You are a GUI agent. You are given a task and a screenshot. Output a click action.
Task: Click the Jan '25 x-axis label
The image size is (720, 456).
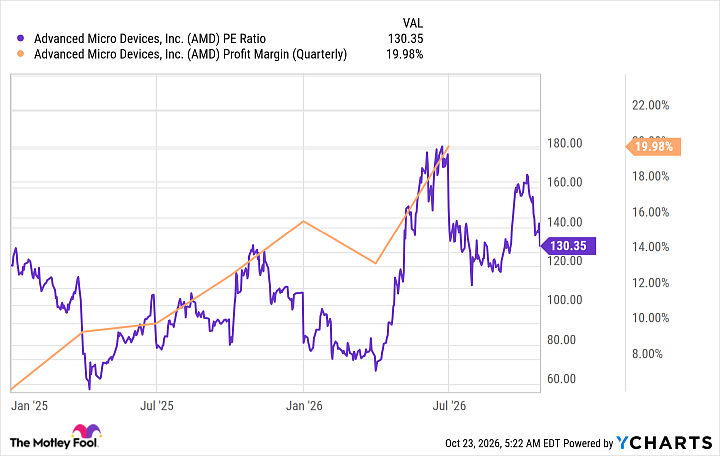(x=29, y=406)
